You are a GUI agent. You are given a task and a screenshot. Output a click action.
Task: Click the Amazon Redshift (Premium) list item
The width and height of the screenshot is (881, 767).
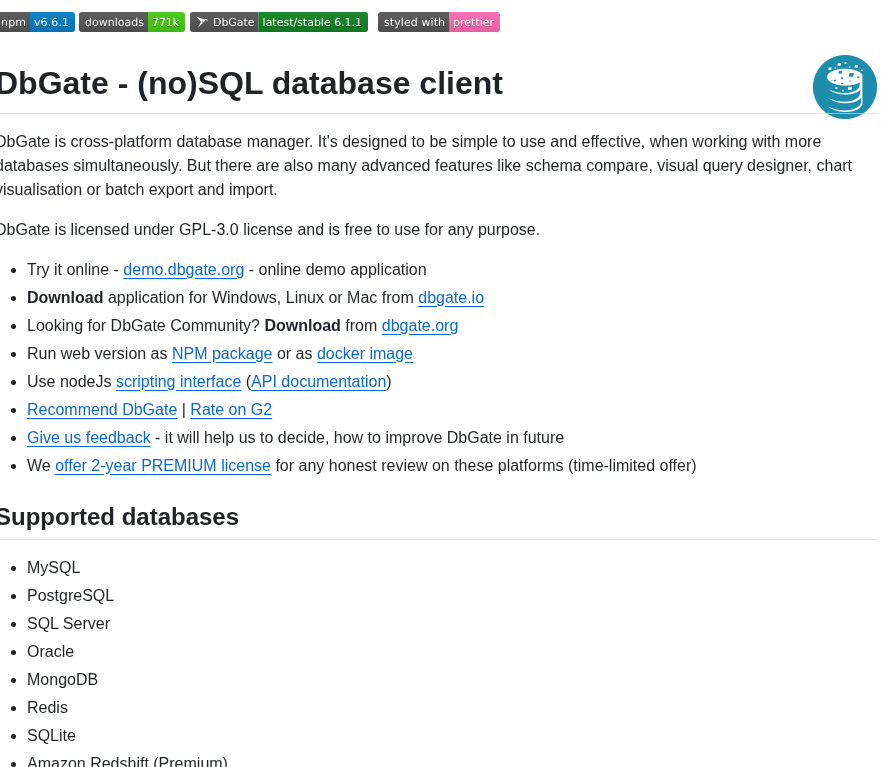[x=128, y=761]
